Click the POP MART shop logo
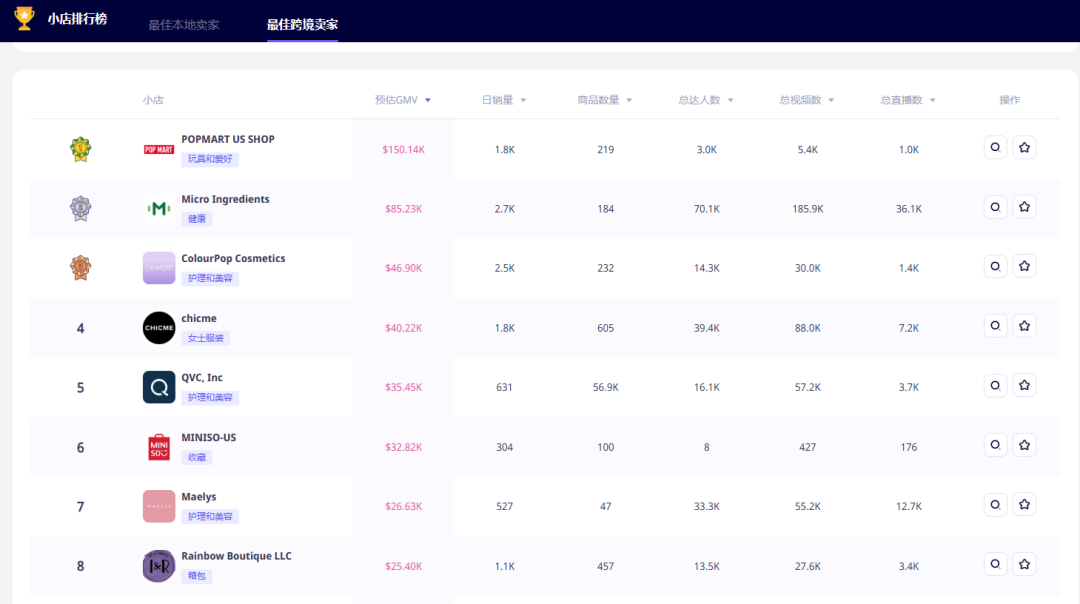 coord(159,149)
